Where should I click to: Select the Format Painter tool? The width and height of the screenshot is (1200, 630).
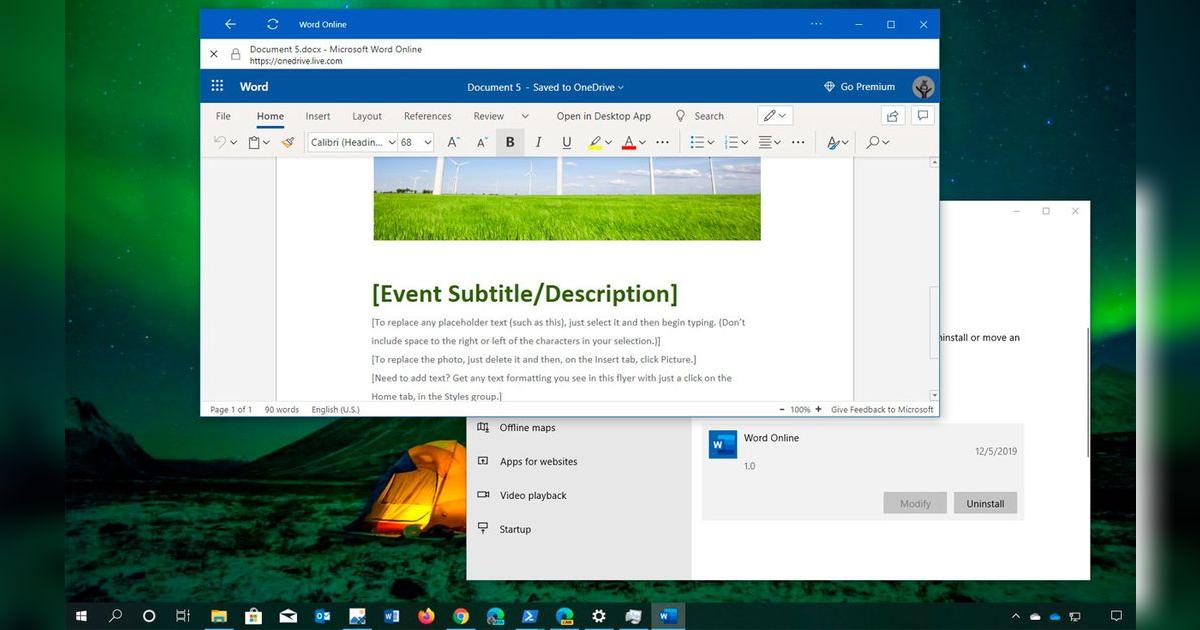[x=288, y=142]
